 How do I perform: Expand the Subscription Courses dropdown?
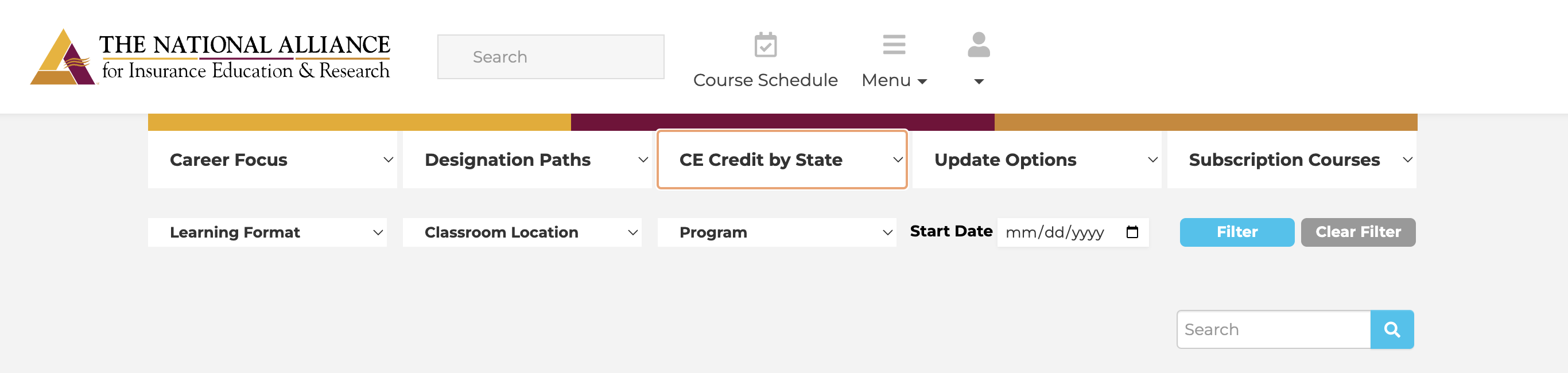pos(1292,160)
